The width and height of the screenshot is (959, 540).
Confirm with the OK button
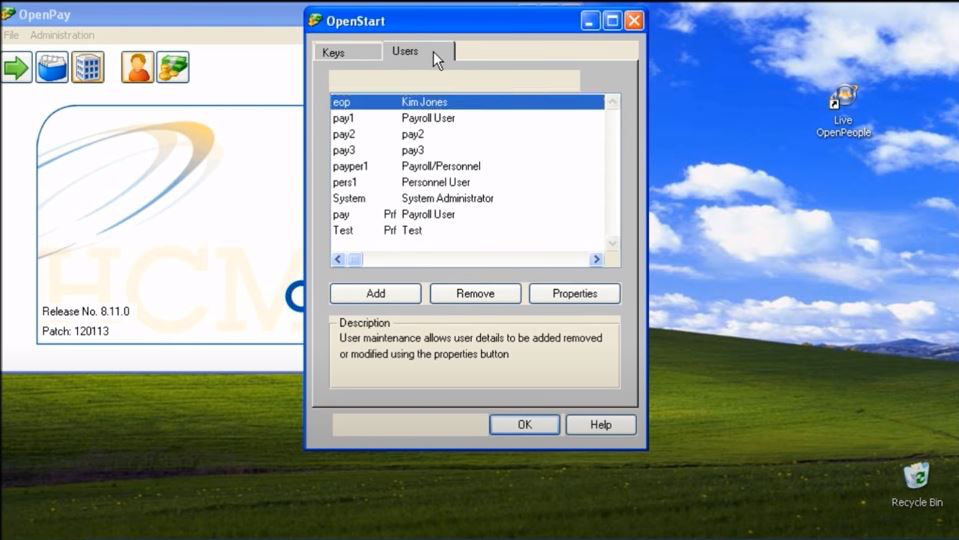click(x=525, y=424)
